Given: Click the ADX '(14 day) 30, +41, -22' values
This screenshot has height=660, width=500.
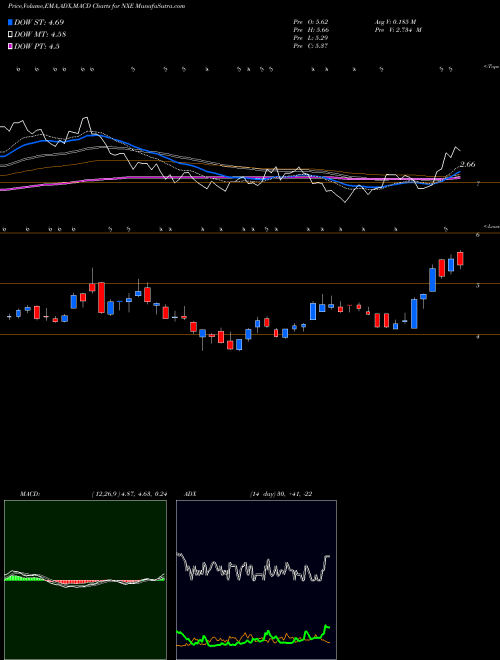Looking at the screenshot, I should click(x=281, y=494).
